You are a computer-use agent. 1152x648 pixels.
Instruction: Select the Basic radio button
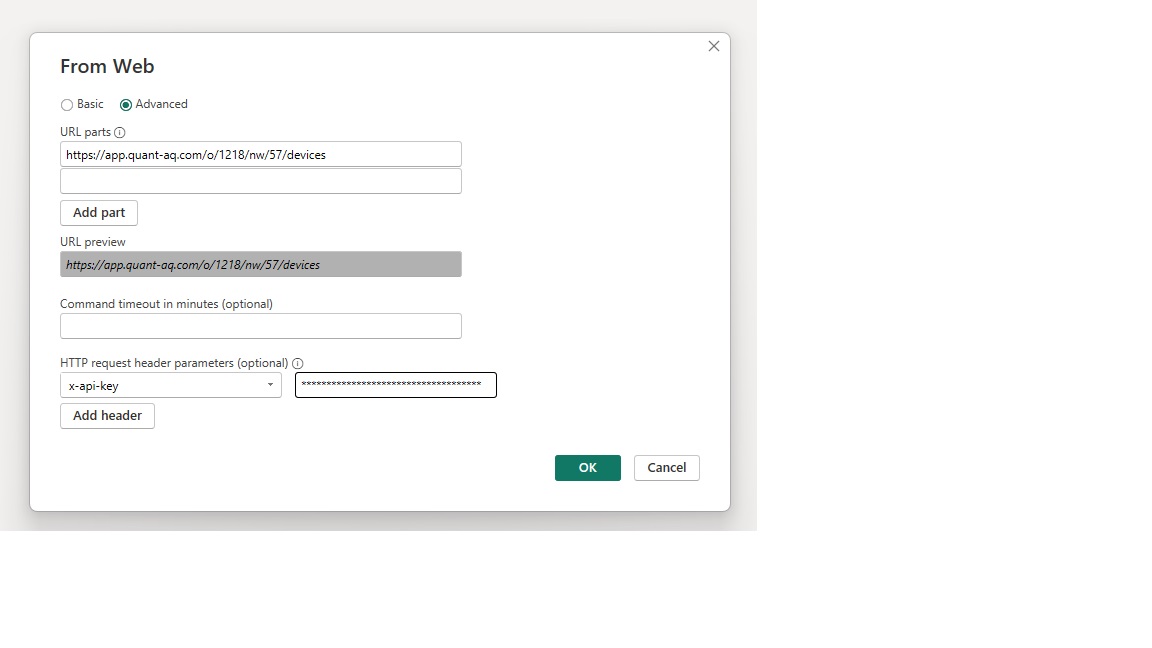coord(67,105)
